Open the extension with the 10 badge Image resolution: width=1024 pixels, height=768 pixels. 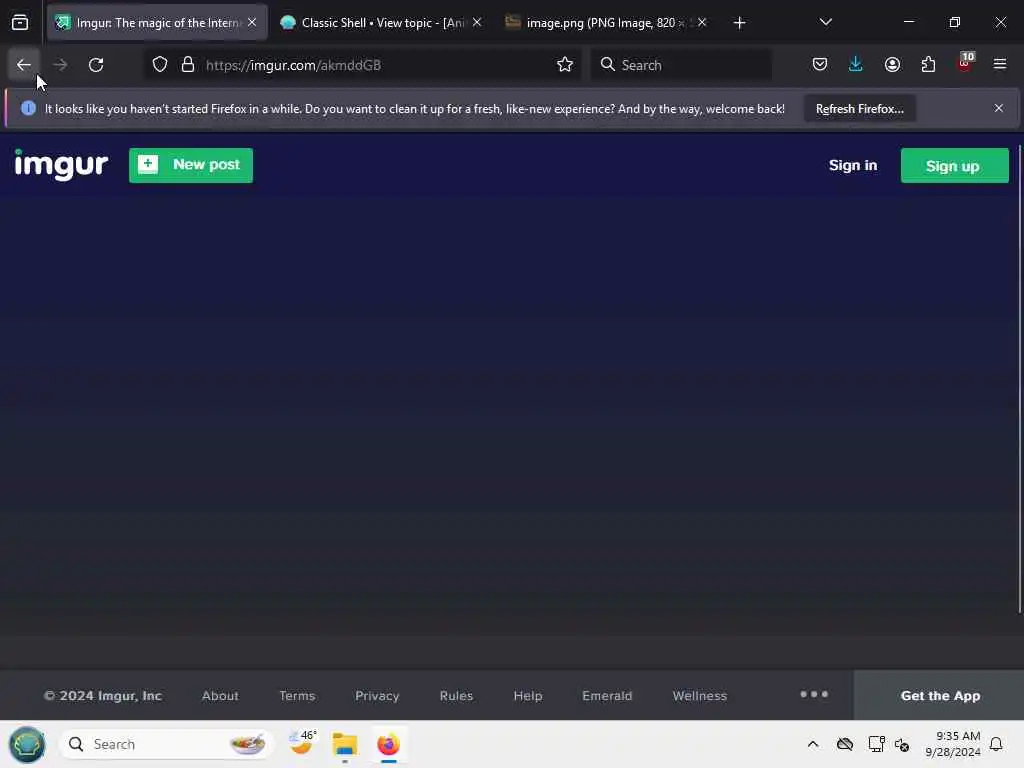[965, 63]
